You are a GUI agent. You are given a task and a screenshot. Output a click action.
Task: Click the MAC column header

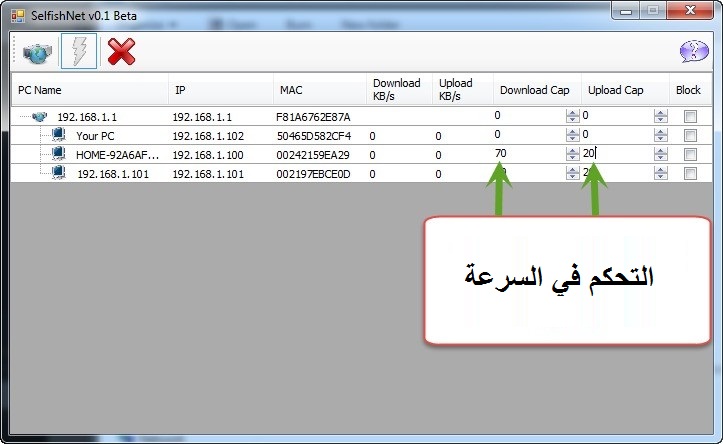318,90
